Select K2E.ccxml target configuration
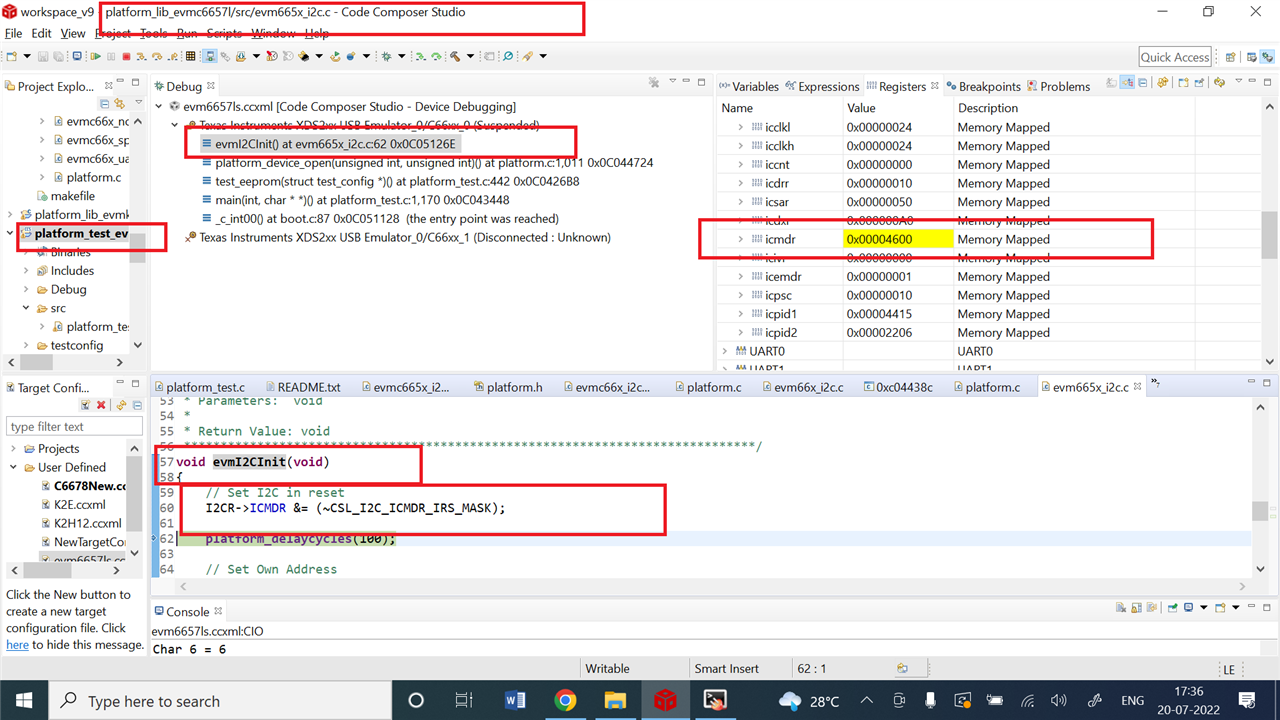The image size is (1280, 720). 72,505
